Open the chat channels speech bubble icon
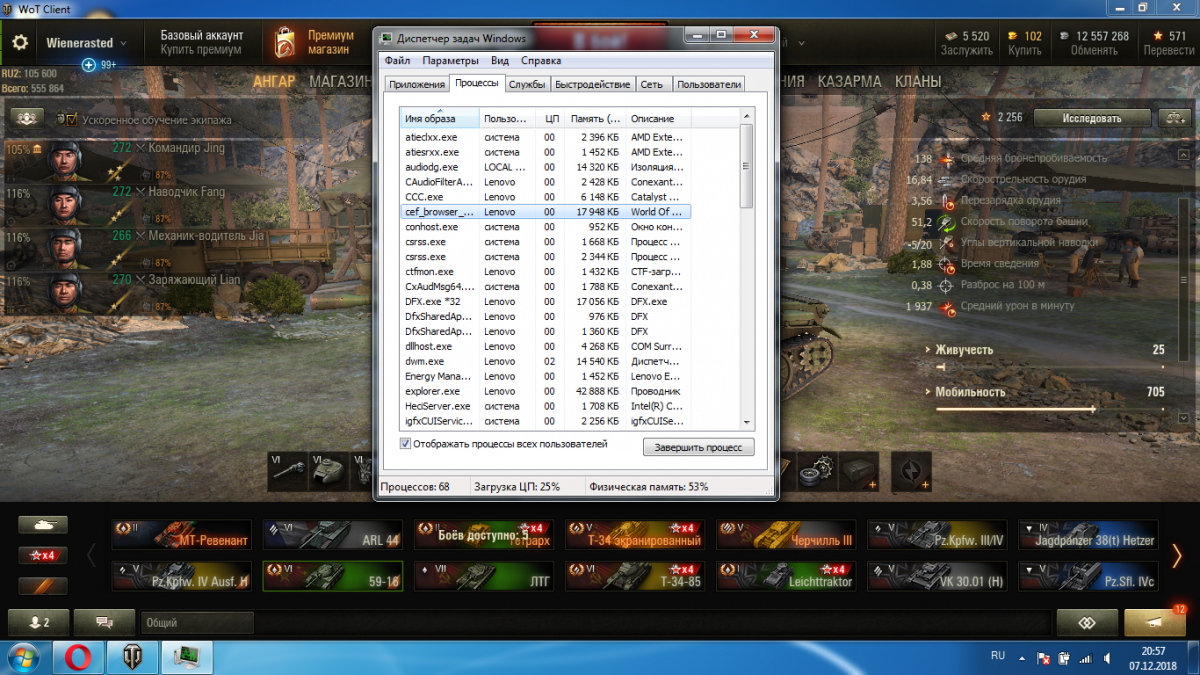Viewport: 1200px width, 675px height. [x=103, y=622]
